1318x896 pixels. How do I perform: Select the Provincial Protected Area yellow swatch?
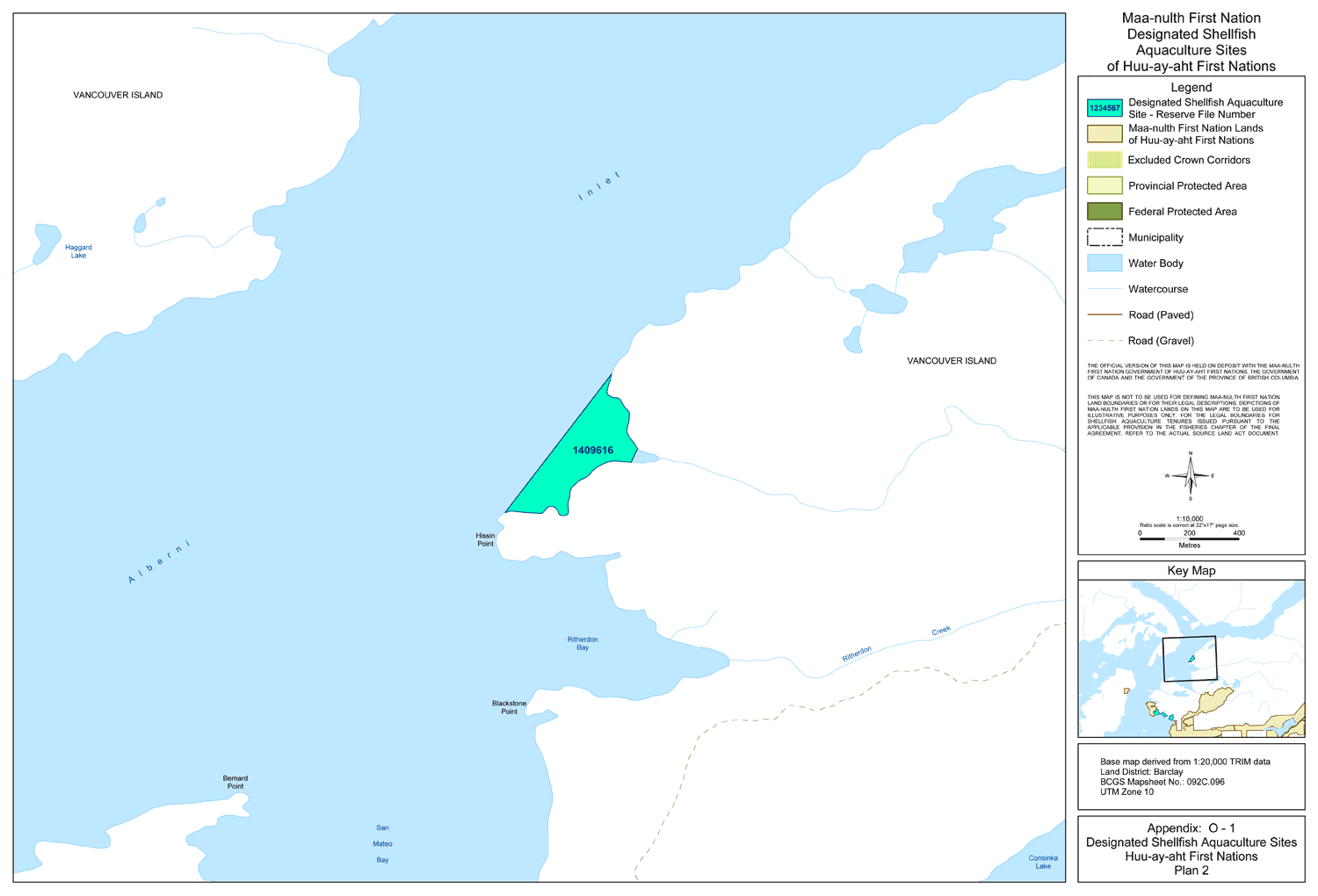[1104, 185]
